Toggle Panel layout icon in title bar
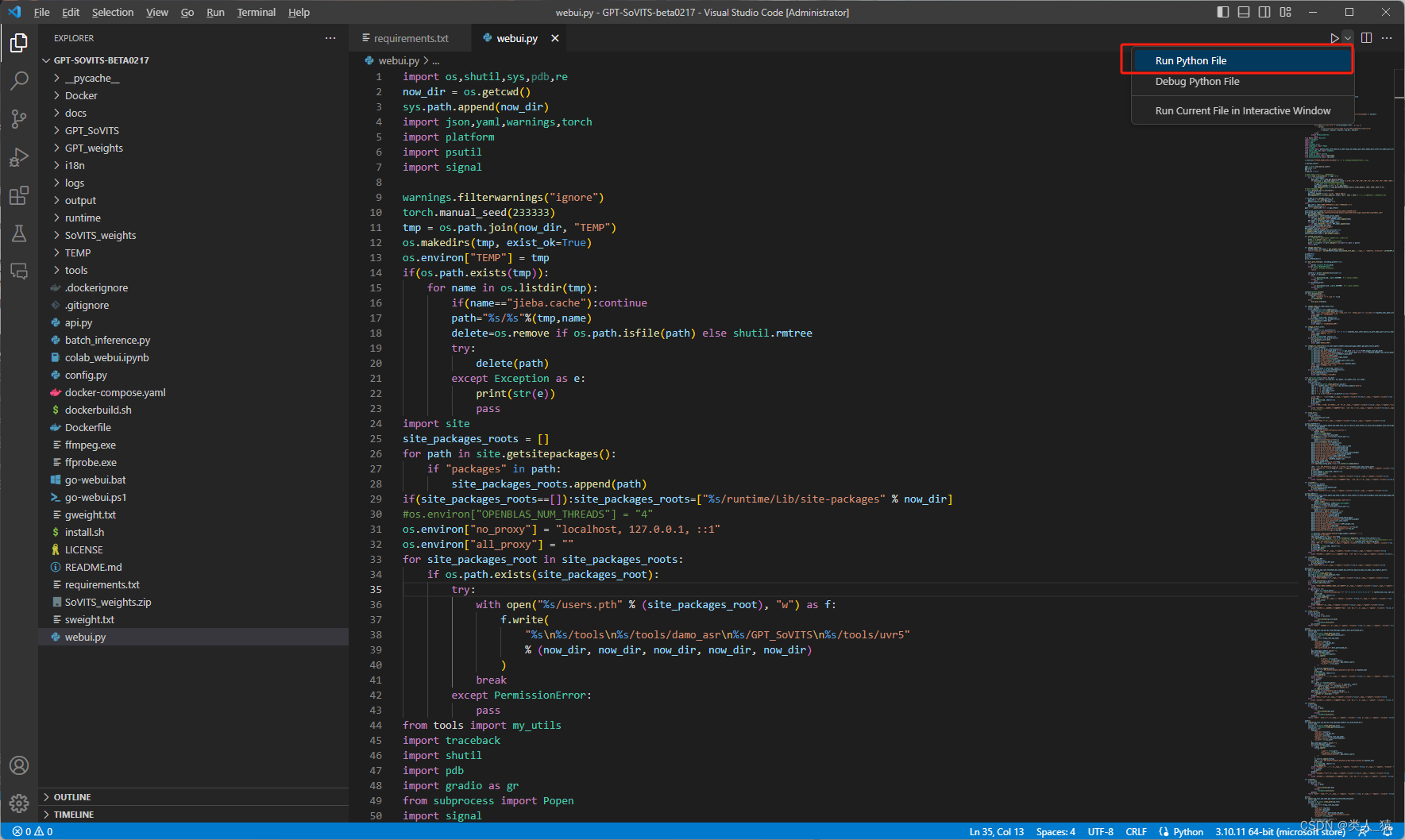The width and height of the screenshot is (1405, 840). click(1244, 12)
